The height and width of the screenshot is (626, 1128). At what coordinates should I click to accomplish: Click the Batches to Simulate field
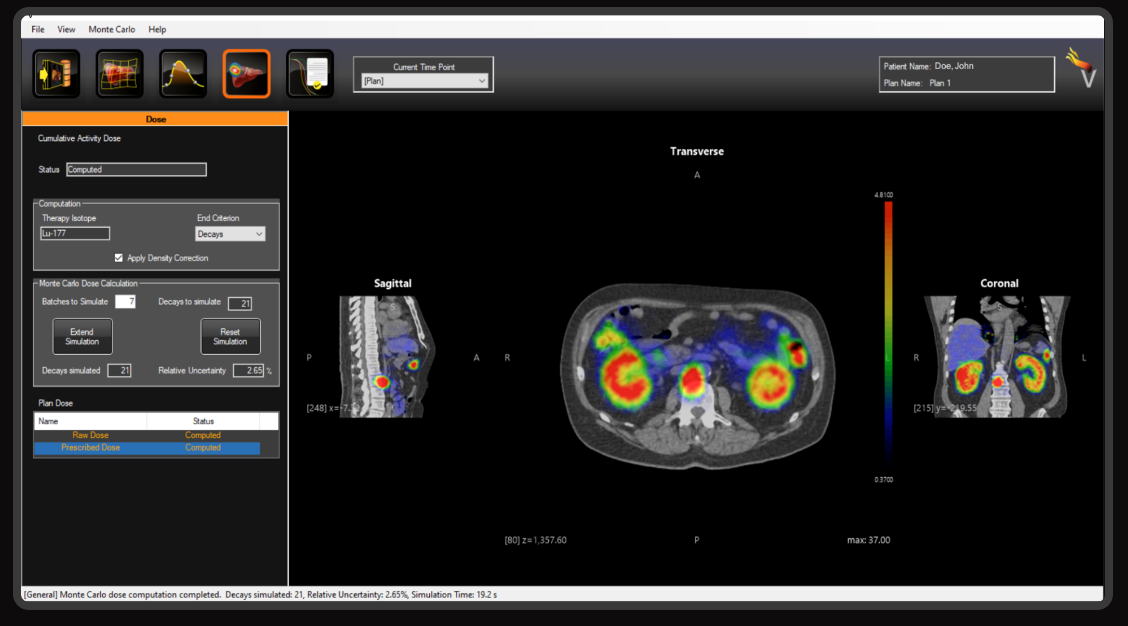(x=125, y=302)
